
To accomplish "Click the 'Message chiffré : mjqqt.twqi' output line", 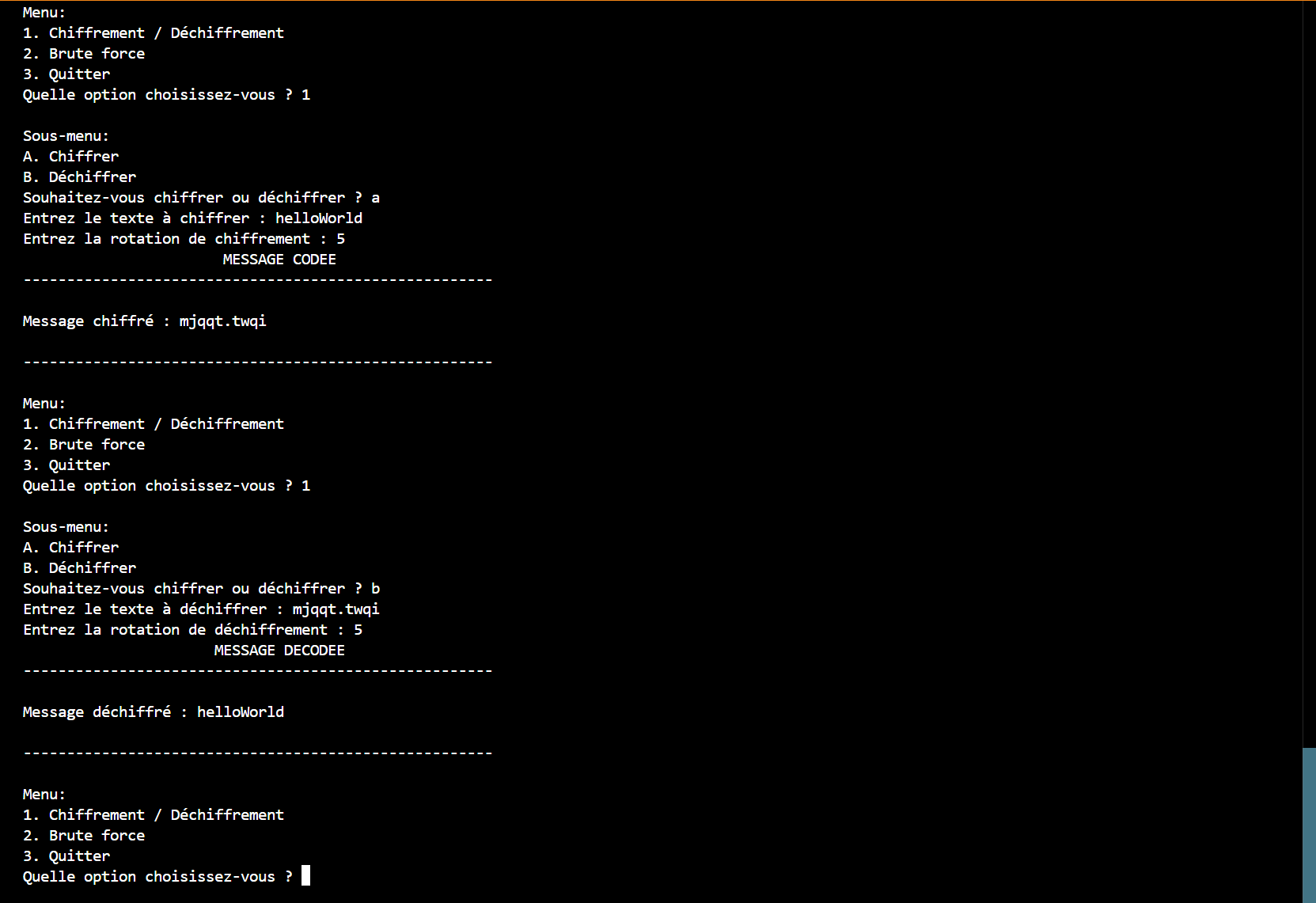I will [x=144, y=321].
